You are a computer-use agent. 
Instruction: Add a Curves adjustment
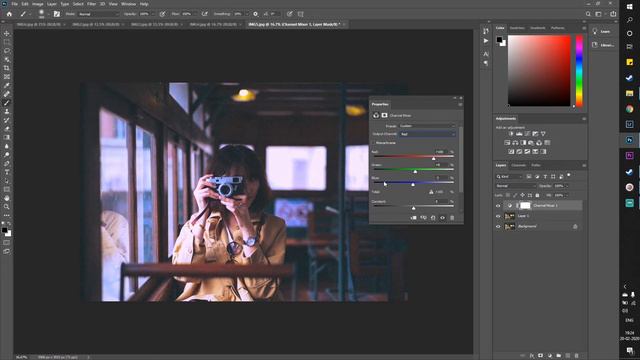(527, 133)
